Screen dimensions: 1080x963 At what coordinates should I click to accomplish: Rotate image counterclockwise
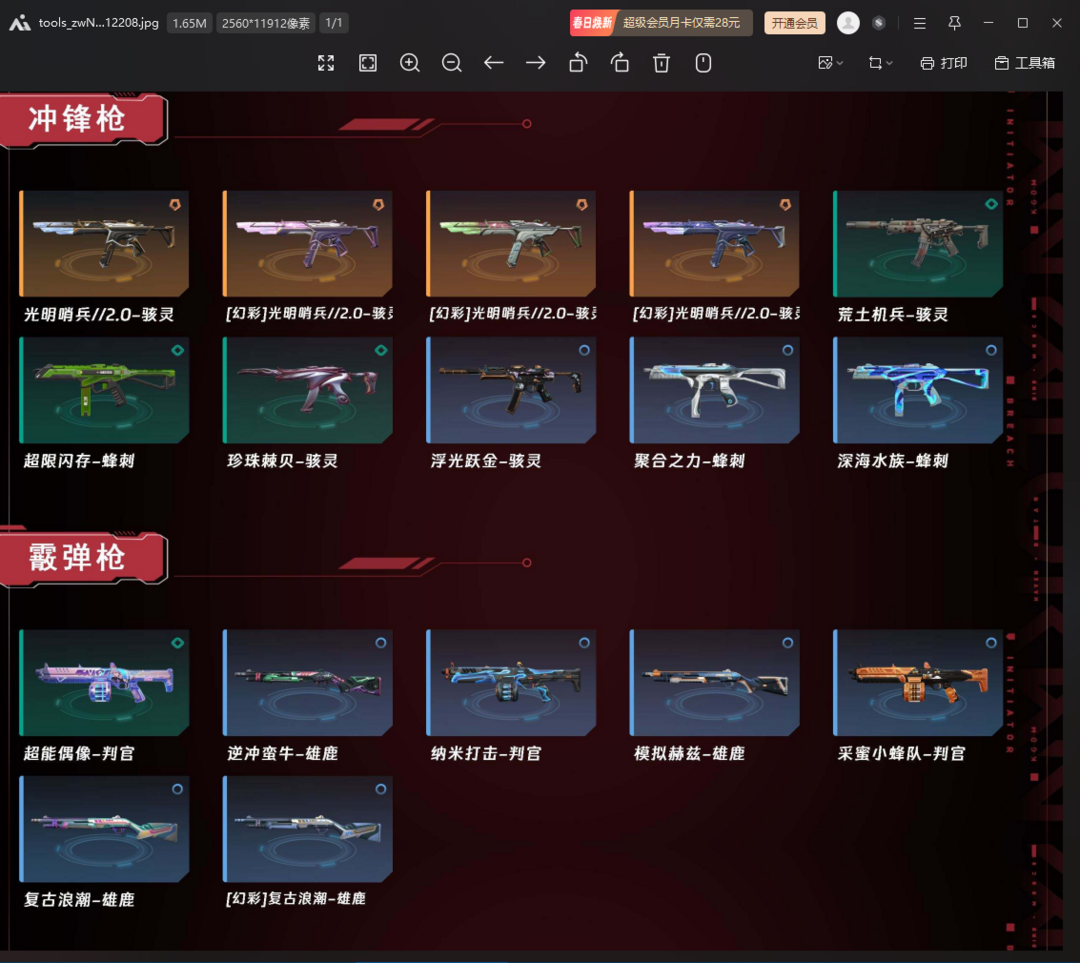[578, 63]
